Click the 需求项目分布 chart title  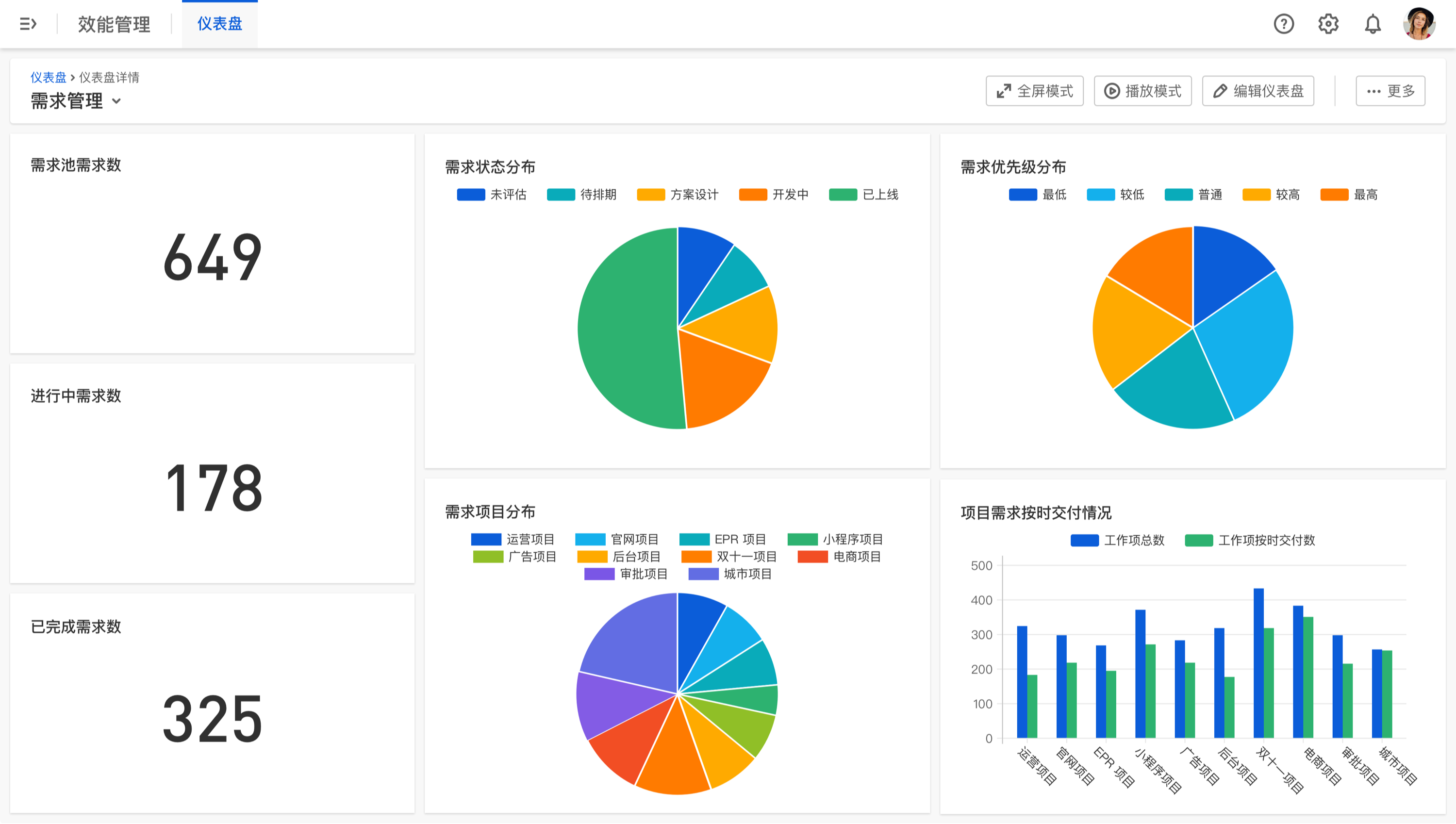(x=490, y=511)
